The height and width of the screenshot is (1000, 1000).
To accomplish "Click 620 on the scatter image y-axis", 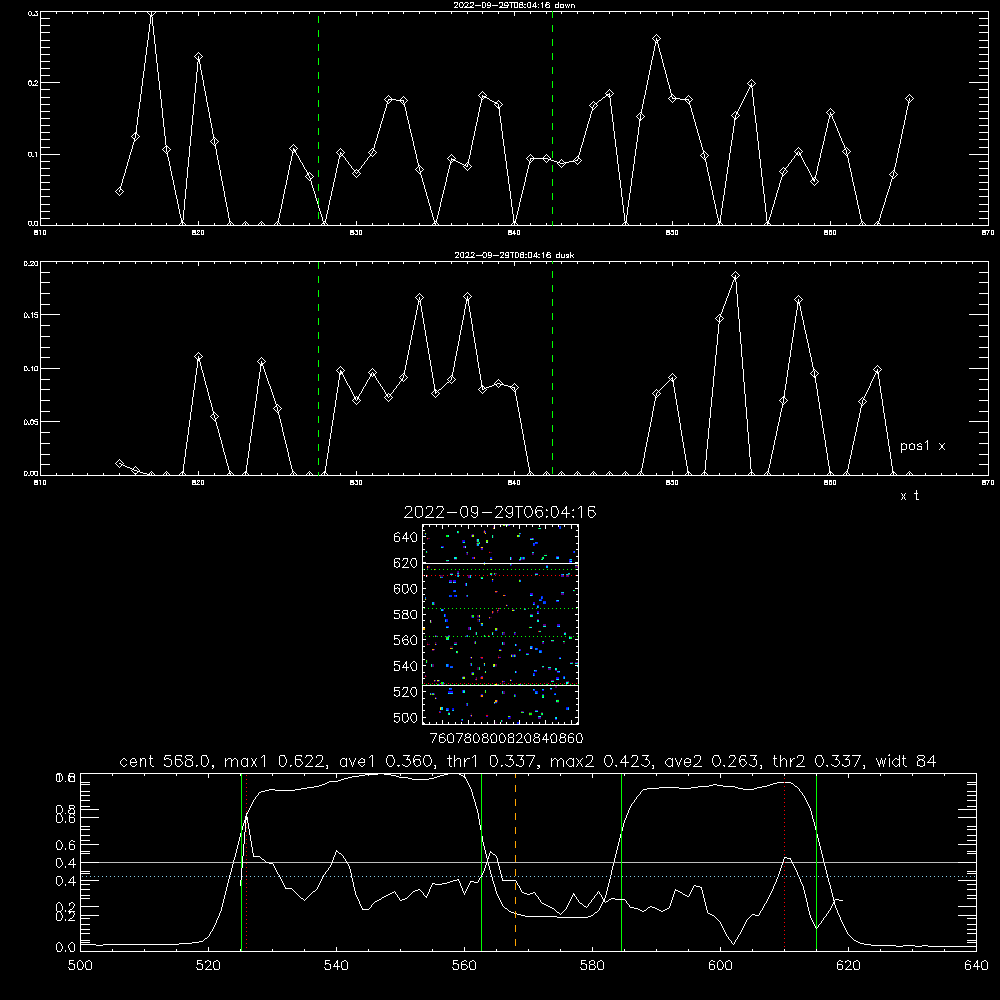I will (x=406, y=563).
